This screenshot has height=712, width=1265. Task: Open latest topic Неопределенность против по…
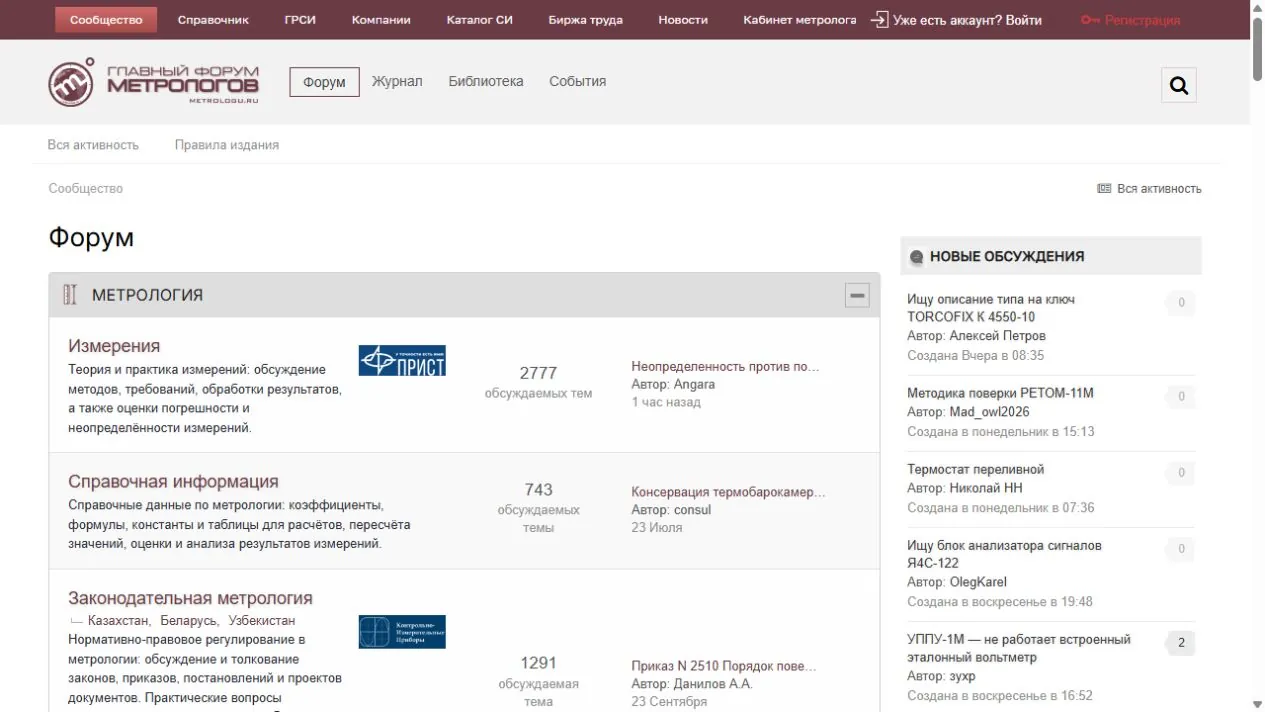pyautogui.click(x=725, y=366)
